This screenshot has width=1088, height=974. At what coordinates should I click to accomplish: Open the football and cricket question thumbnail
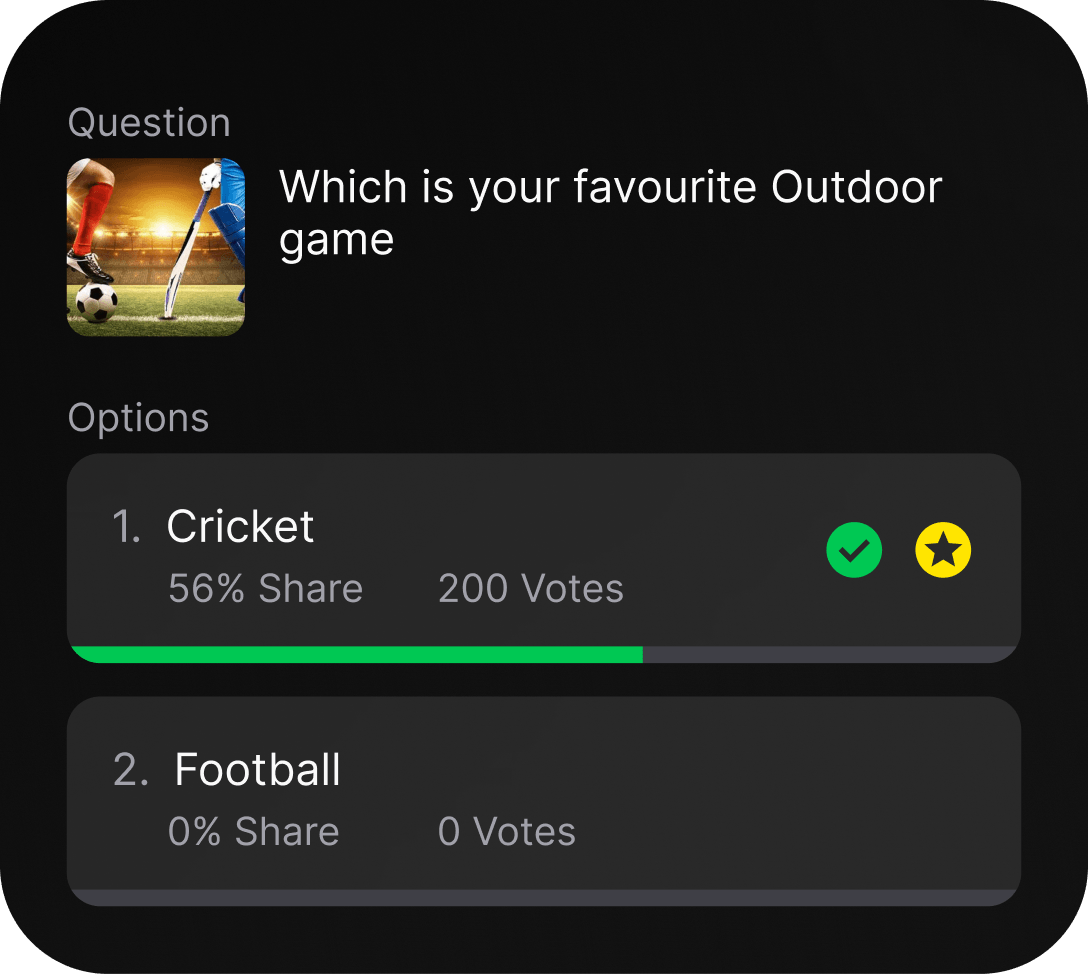coord(156,247)
